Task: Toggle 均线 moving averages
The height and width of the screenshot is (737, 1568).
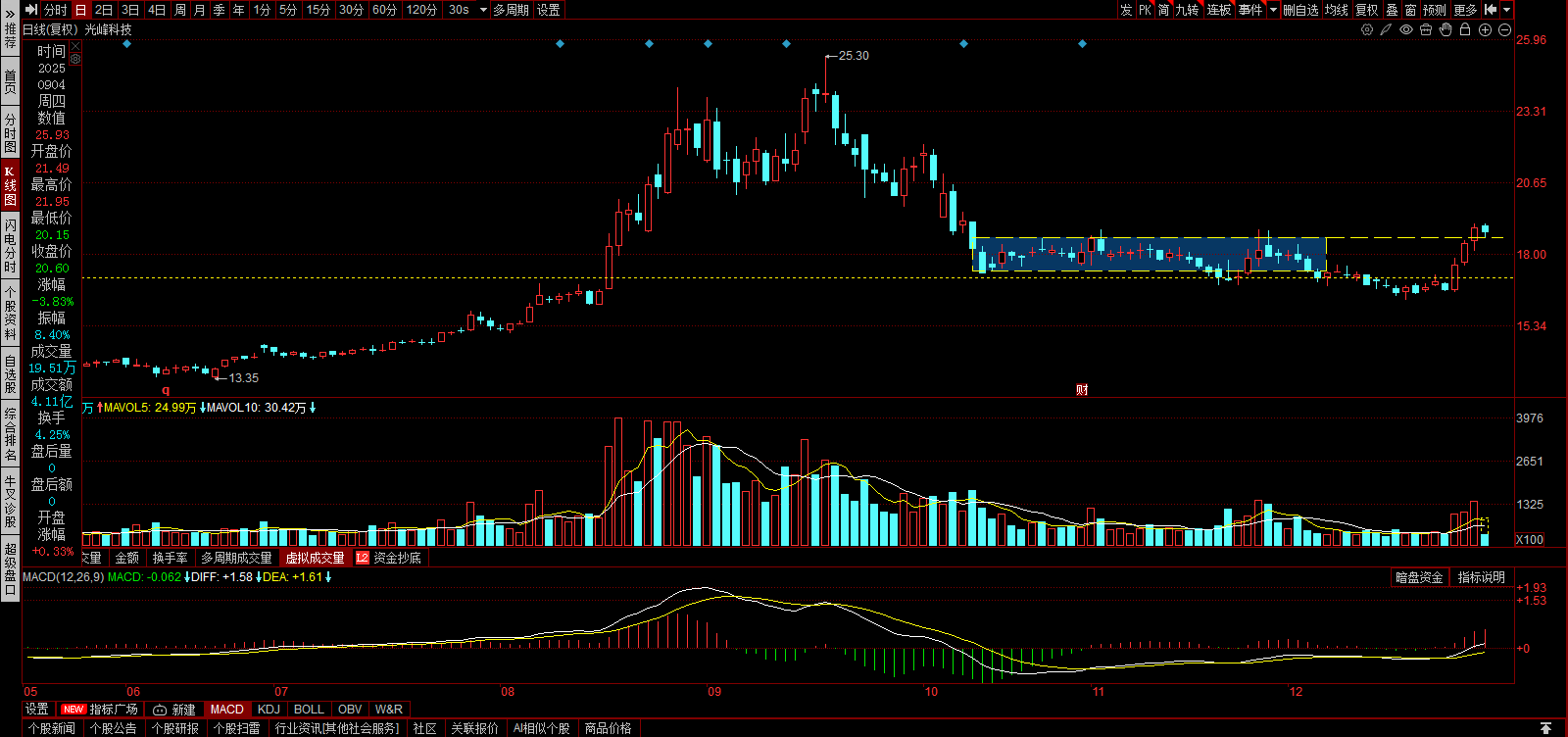Action: 1337,10
